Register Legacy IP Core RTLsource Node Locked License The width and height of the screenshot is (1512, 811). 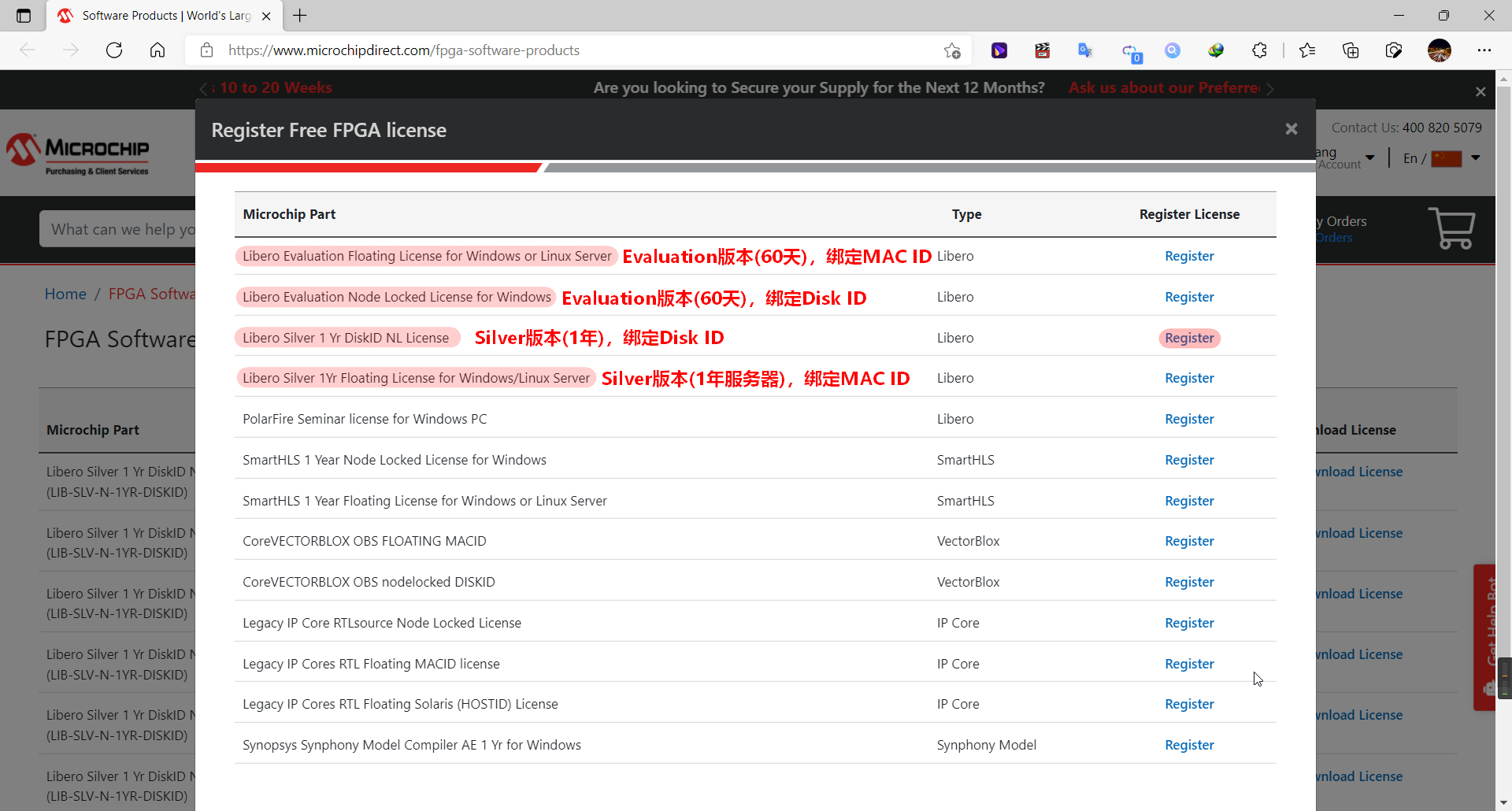[1189, 623]
